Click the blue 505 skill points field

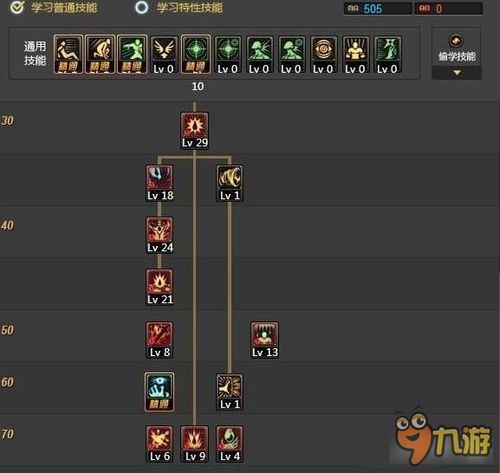tap(378, 8)
